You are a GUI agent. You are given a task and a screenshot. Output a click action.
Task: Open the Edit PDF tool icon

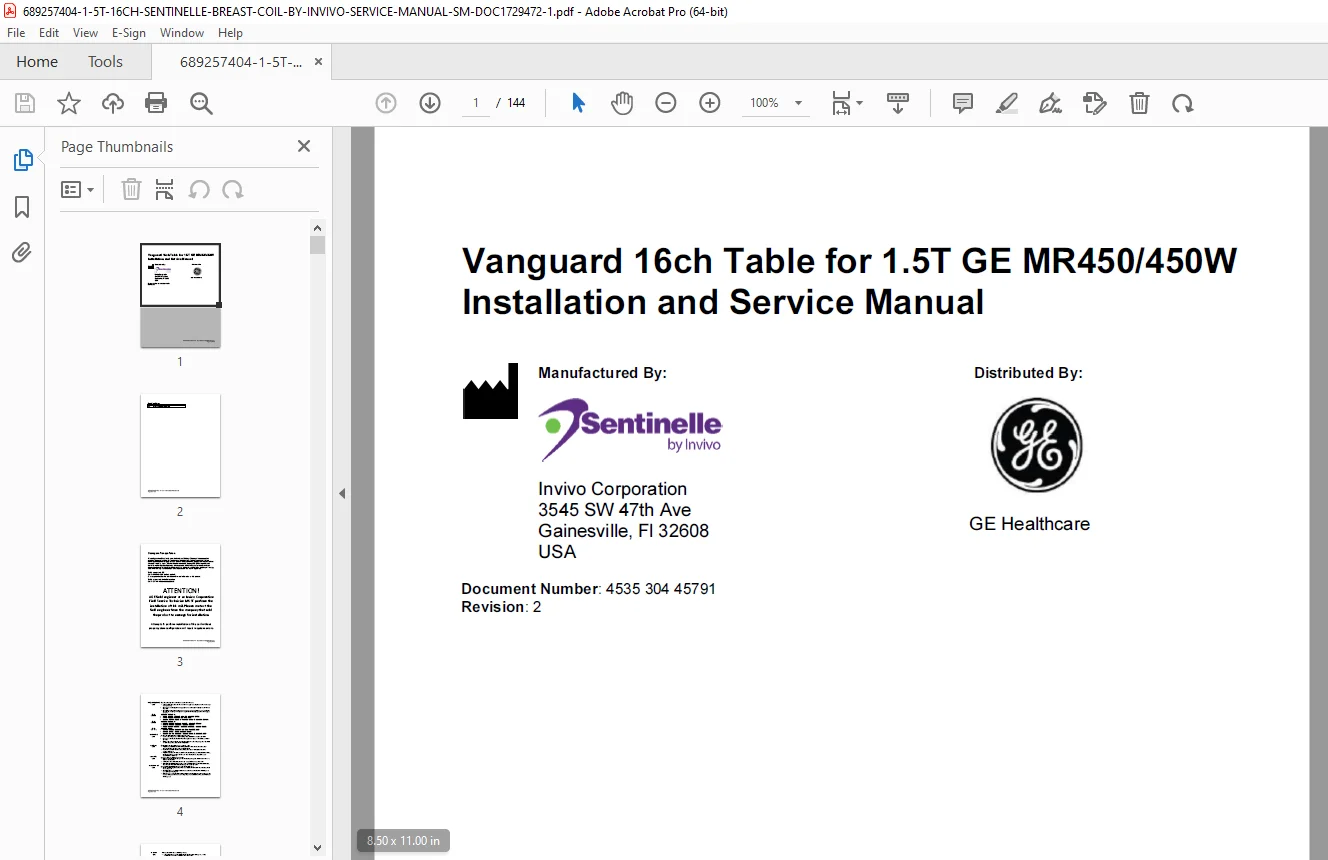[1095, 103]
